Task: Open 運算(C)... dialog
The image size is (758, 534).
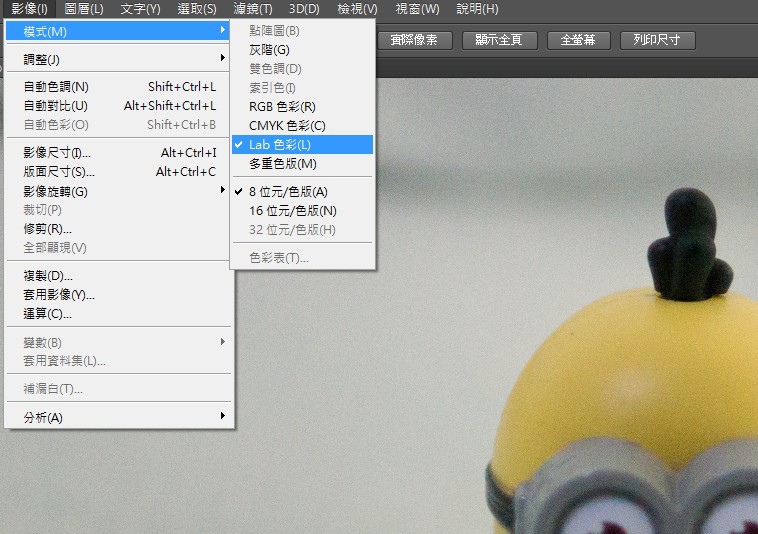Action: pyautogui.click(x=117, y=314)
